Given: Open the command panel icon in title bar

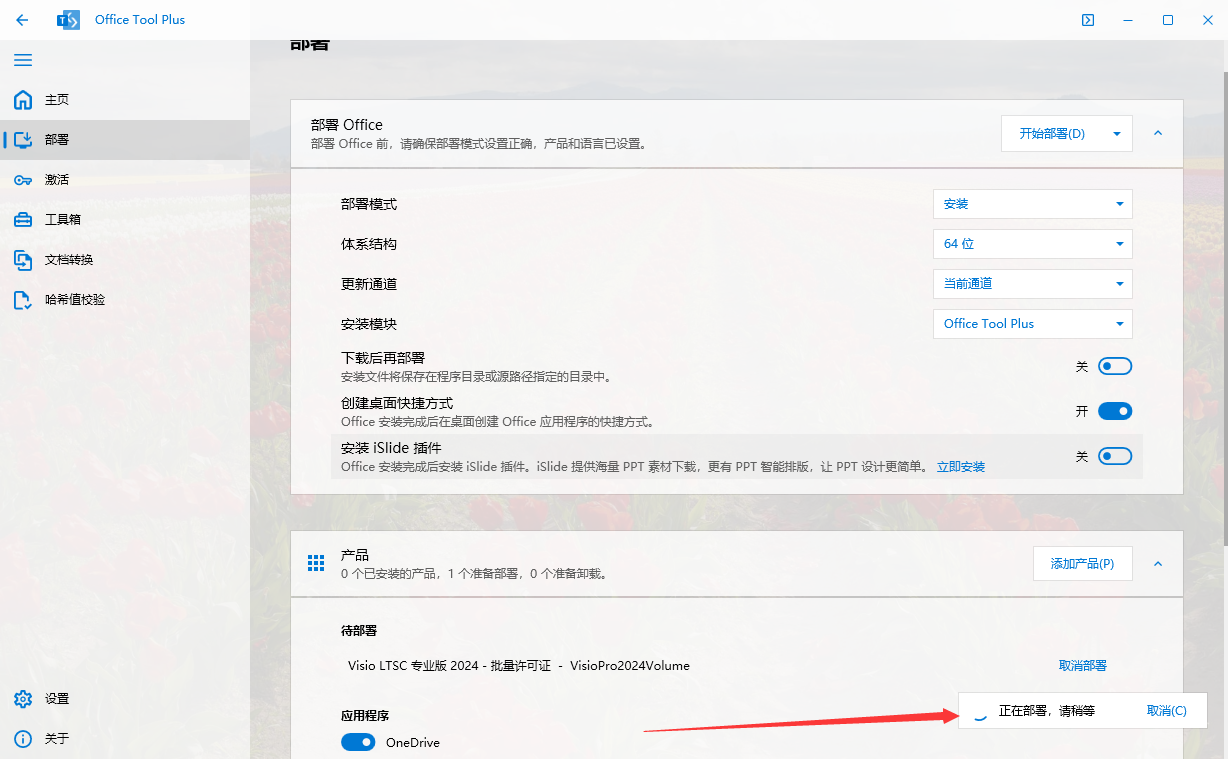Looking at the screenshot, I should click(1088, 20).
